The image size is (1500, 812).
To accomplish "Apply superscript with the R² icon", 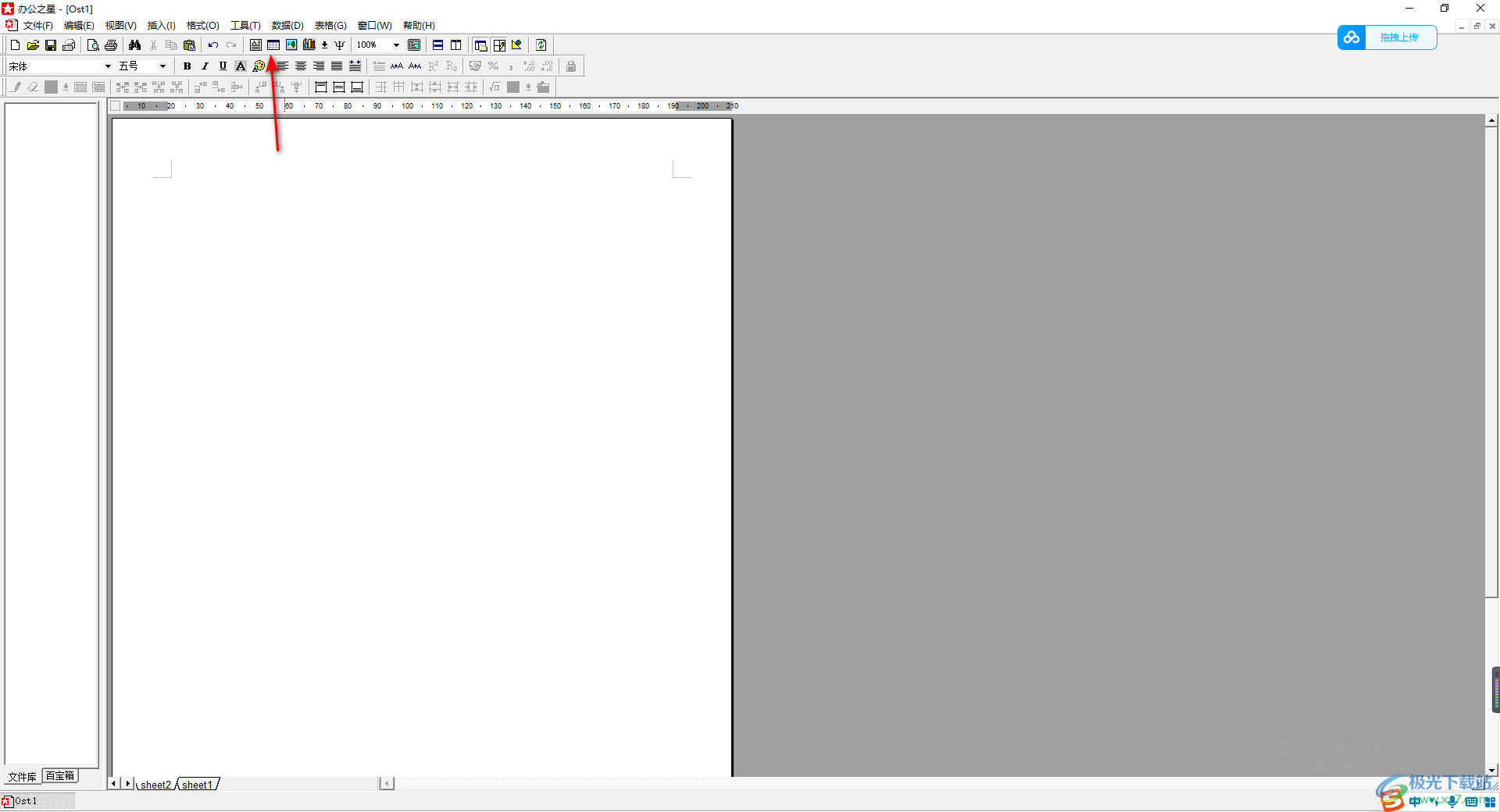I will click(433, 66).
